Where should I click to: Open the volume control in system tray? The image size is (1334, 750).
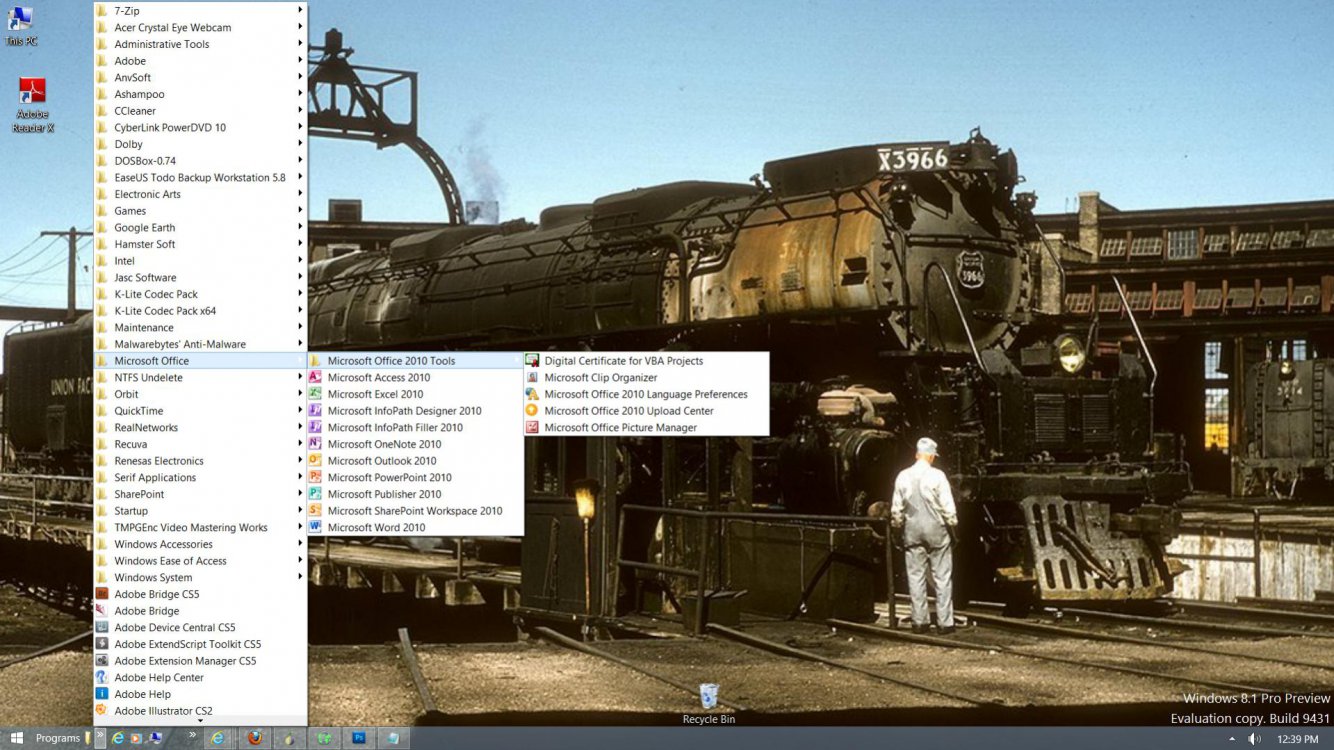1255,739
